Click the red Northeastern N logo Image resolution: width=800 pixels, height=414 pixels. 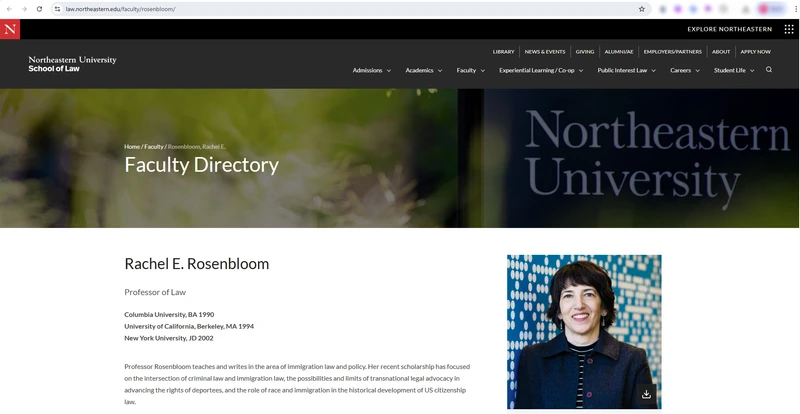[x=10, y=29]
